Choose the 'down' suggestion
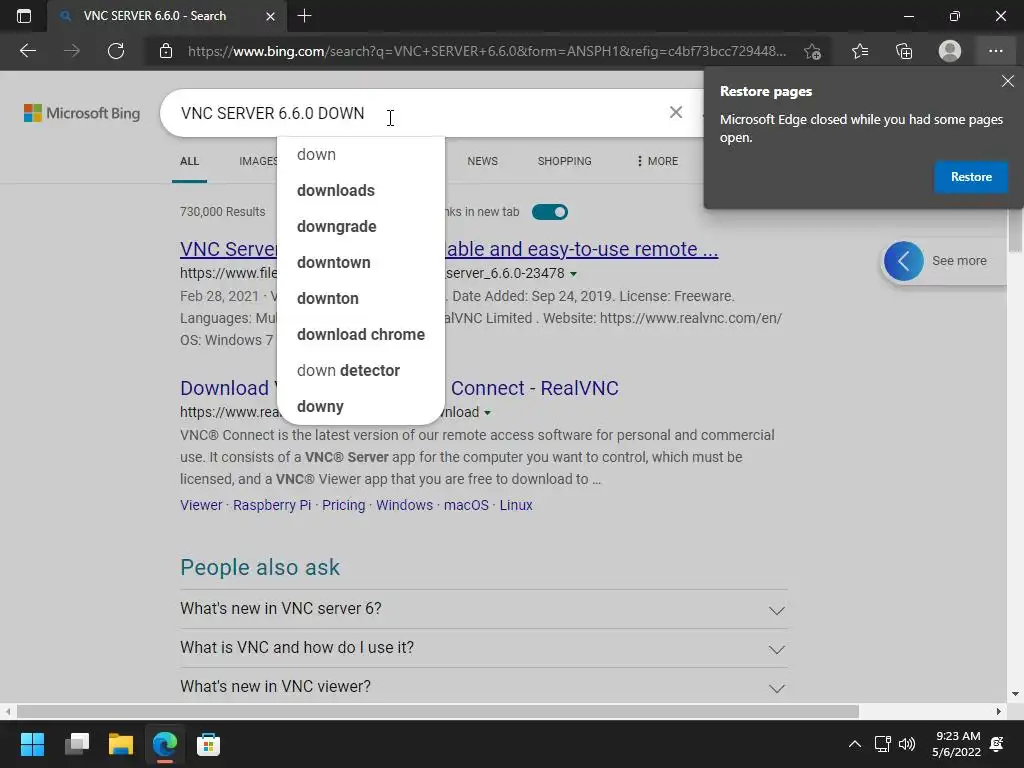 360,155
